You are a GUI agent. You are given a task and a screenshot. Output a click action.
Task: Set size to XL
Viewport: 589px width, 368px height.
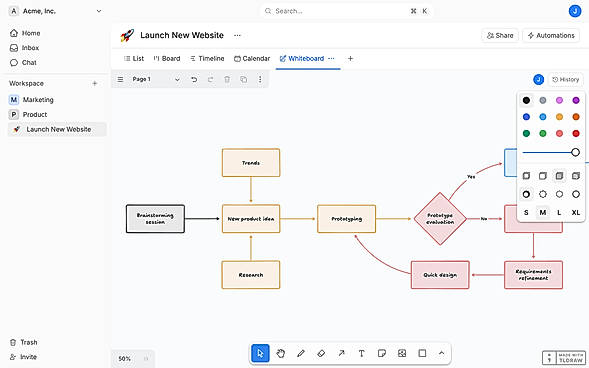(576, 212)
